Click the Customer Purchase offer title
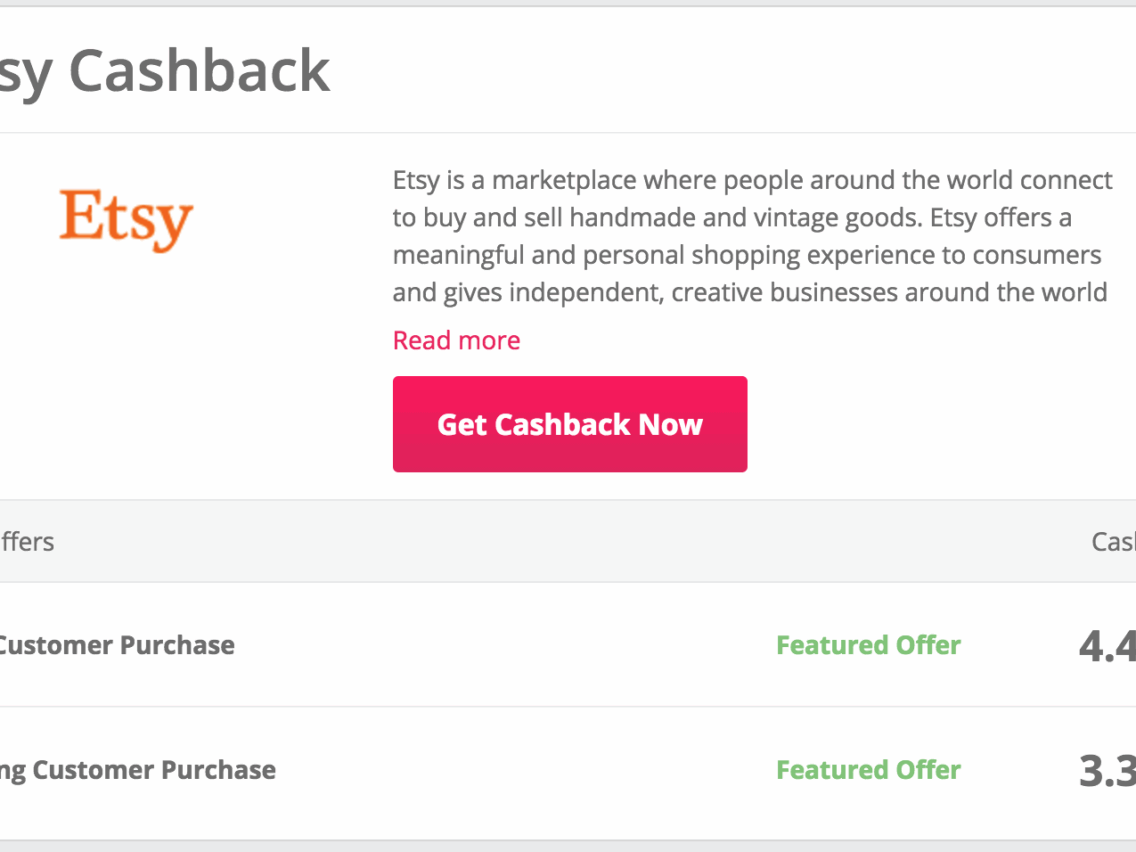This screenshot has width=1136, height=852. click(117, 645)
